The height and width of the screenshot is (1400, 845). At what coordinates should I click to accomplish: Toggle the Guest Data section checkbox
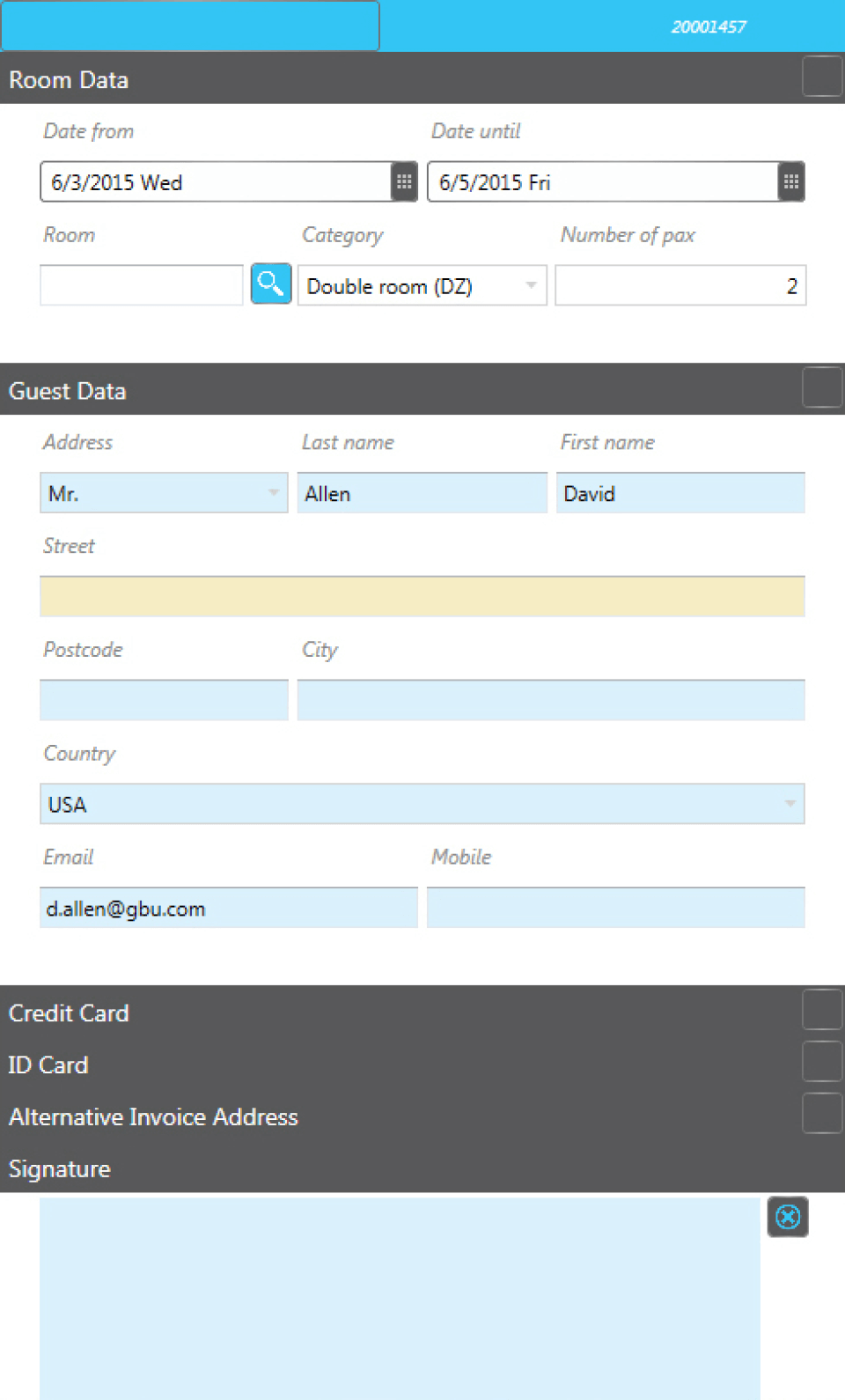point(822,387)
